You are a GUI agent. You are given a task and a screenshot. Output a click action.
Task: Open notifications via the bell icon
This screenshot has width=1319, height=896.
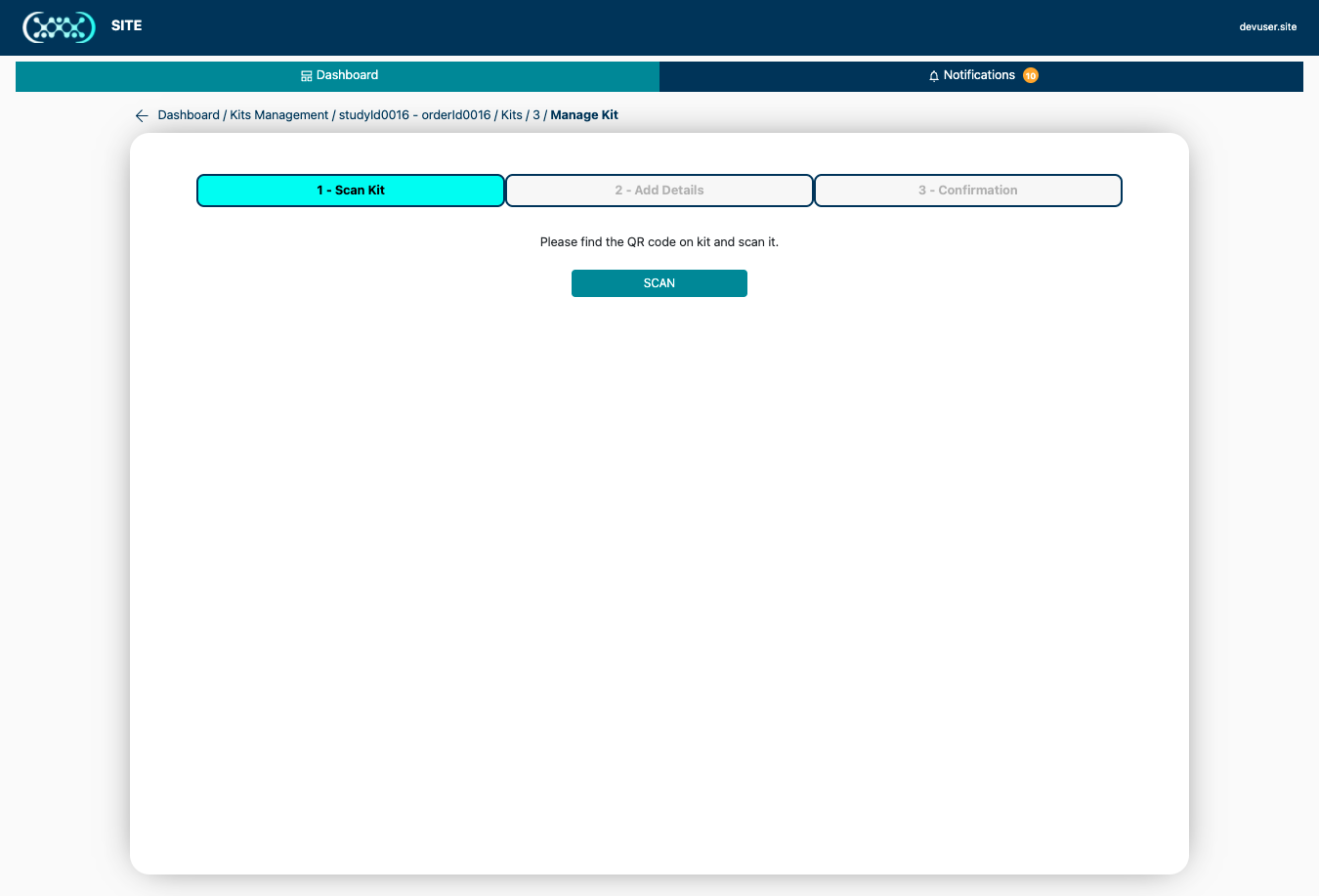(x=932, y=74)
